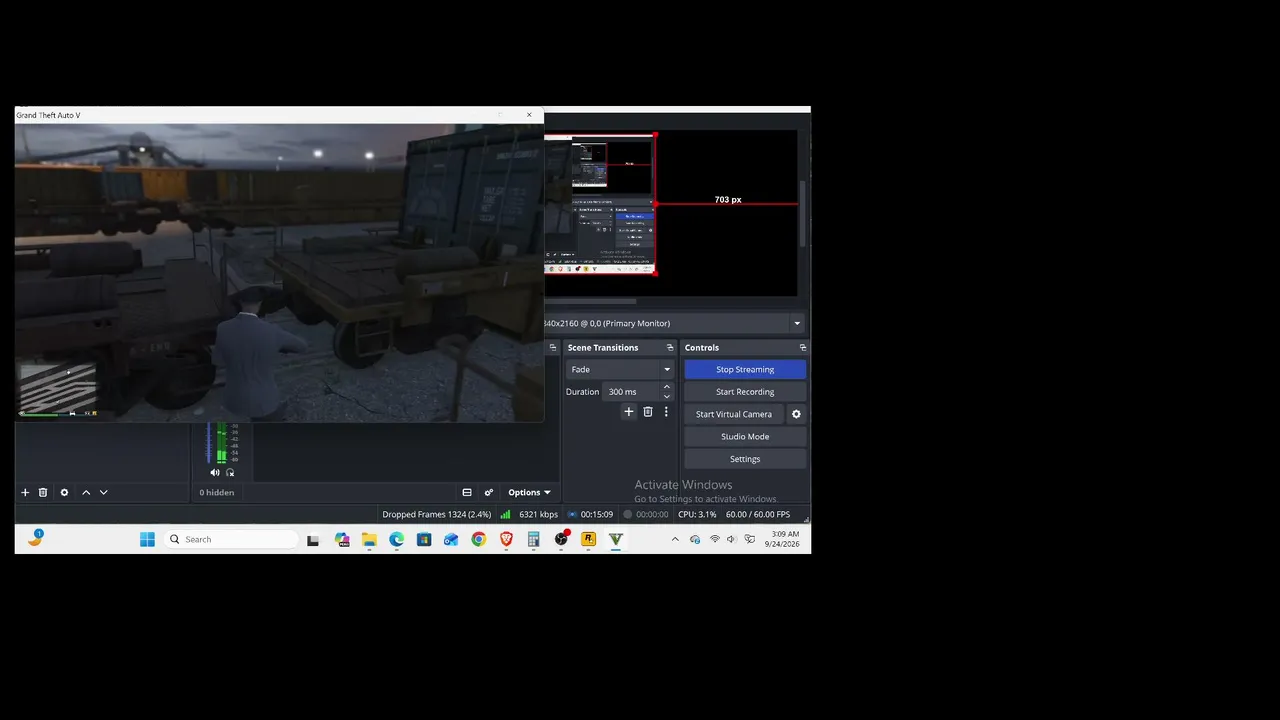Viewport: 1280px width, 720px height.
Task: Add a new scene with plus icon
Action: (x=25, y=492)
